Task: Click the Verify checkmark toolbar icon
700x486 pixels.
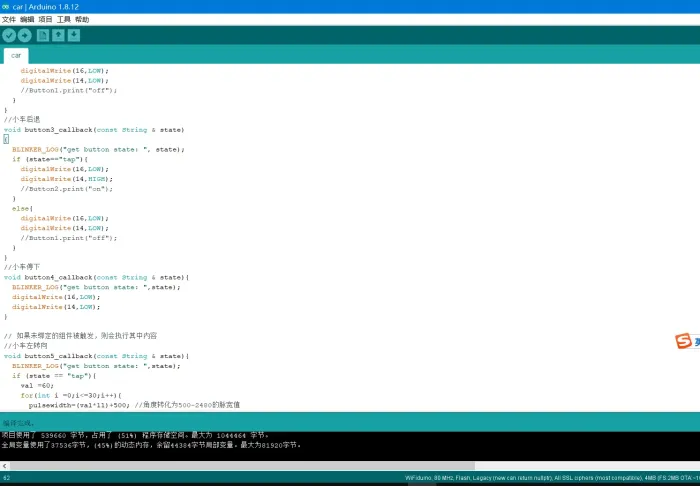Action: [x=9, y=35]
